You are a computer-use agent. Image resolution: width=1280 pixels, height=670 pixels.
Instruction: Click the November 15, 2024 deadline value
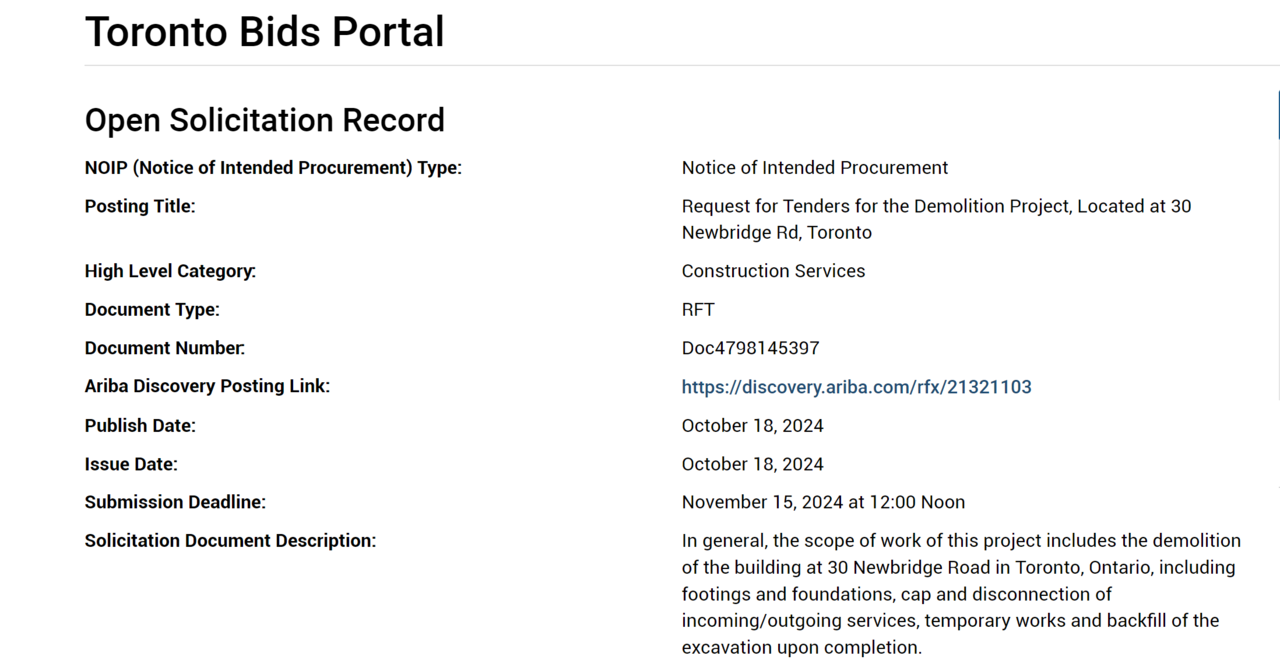pos(823,503)
